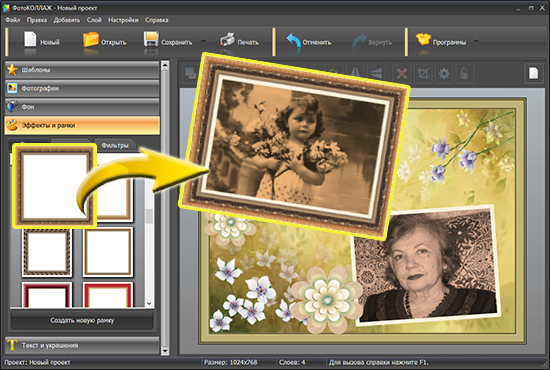Open the Слой menu
The height and width of the screenshot is (370, 550).
[x=94, y=20]
